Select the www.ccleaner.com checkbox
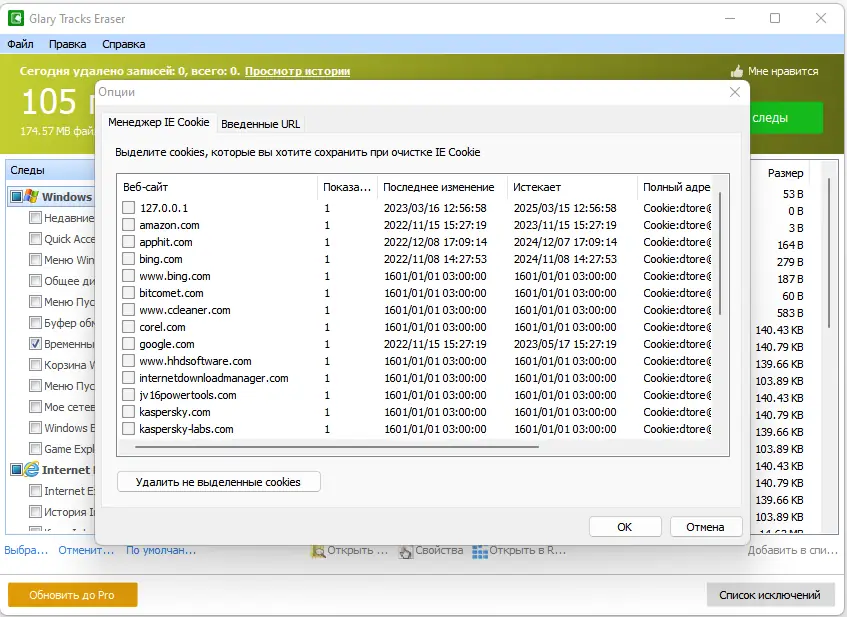Viewport: 847px width, 617px height. coord(129,310)
